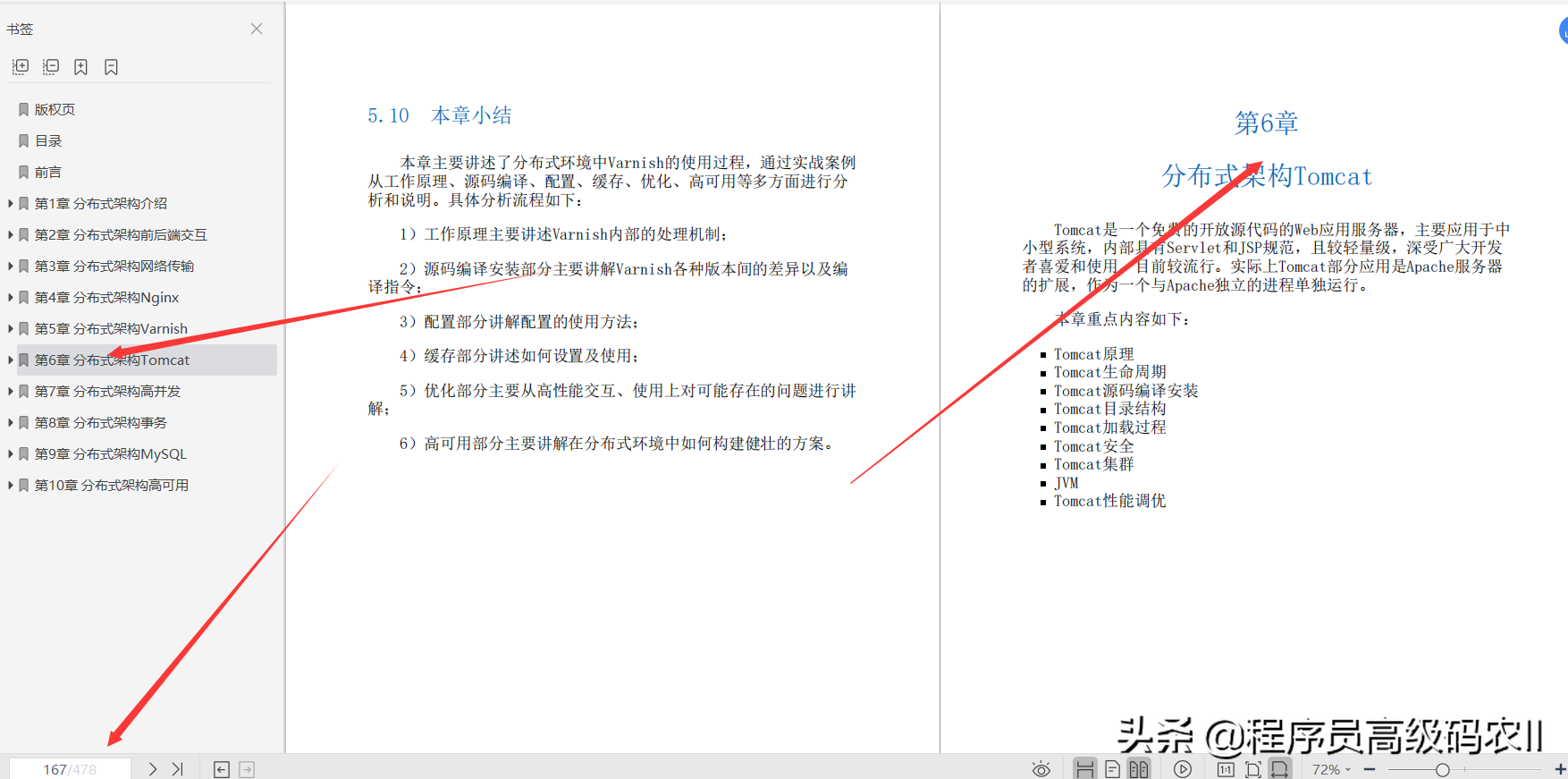Click the 5.10 本章小结 heading
1568x779 pixels.
pos(440,115)
